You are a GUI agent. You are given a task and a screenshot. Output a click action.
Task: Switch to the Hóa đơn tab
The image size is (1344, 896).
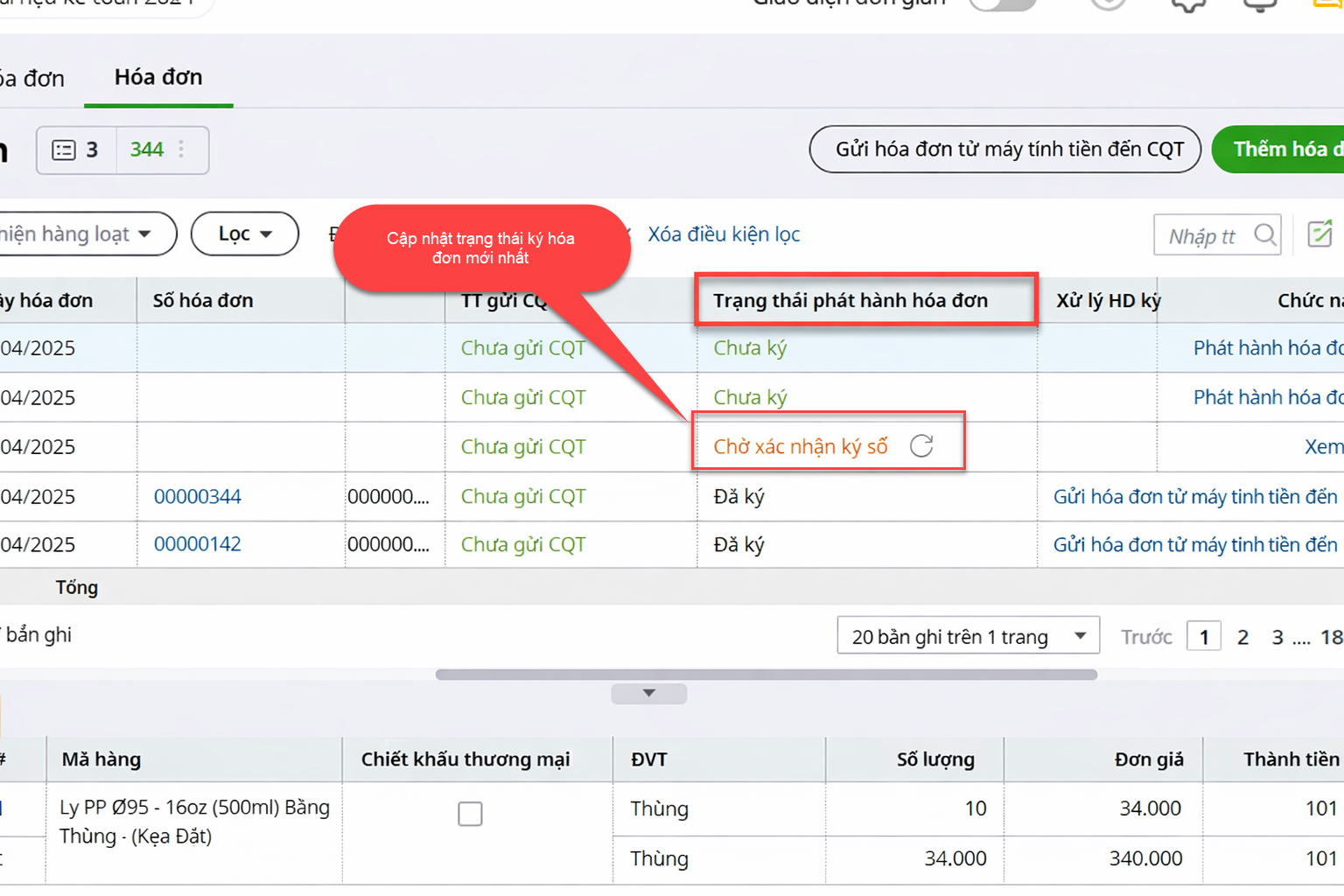(158, 78)
